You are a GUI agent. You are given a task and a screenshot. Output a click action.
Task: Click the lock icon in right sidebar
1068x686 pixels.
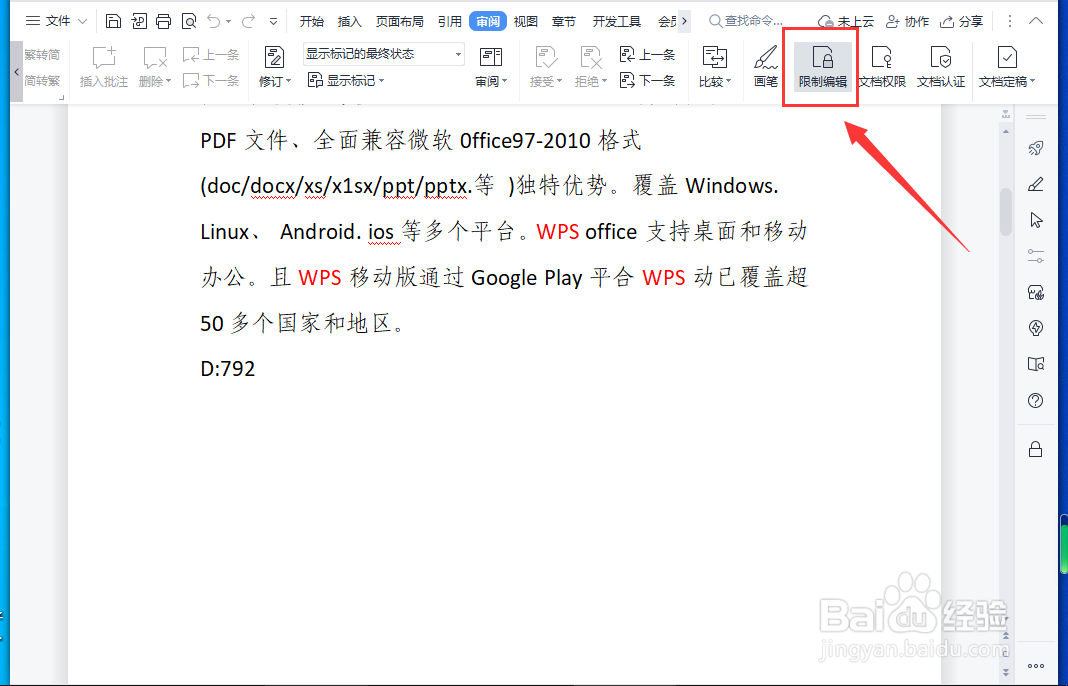(1036, 449)
